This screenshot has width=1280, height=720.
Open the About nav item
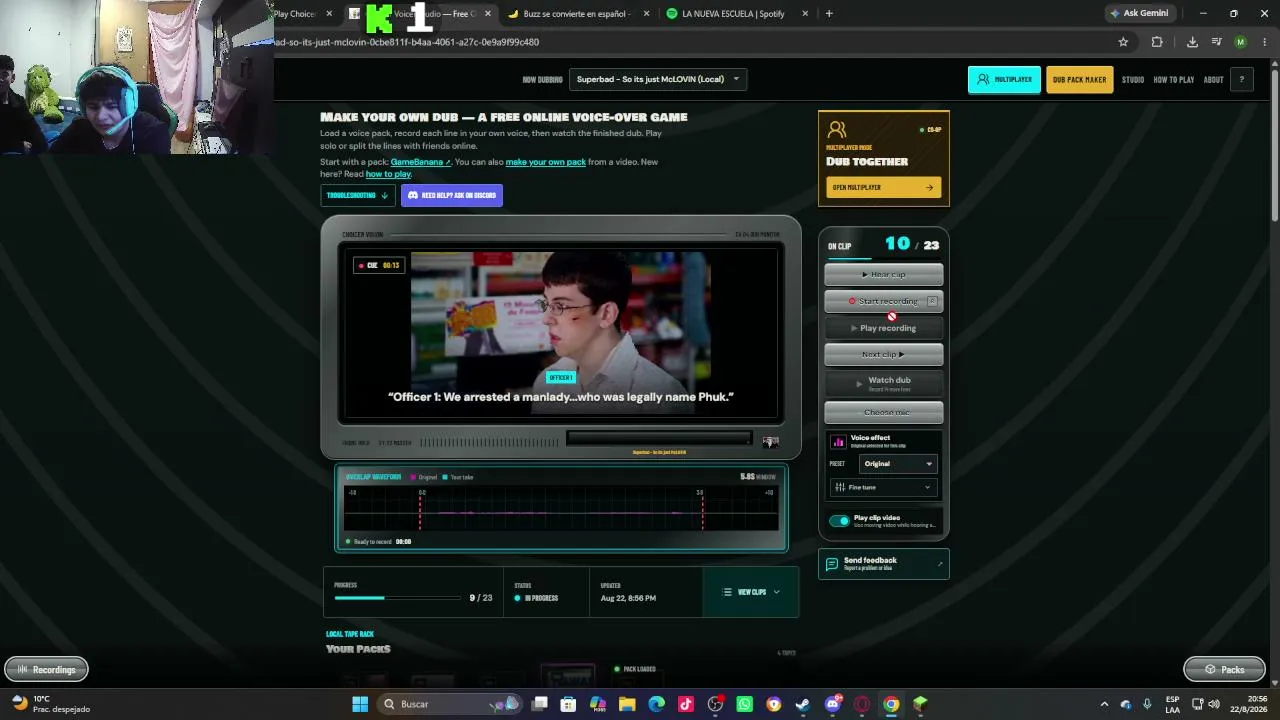[x=1213, y=80]
